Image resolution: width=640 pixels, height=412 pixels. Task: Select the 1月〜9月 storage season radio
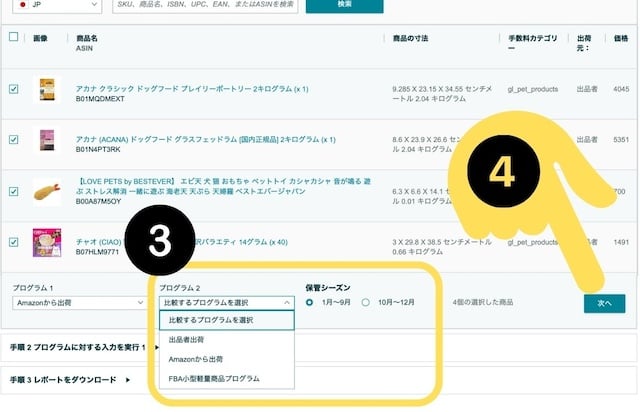(x=310, y=302)
